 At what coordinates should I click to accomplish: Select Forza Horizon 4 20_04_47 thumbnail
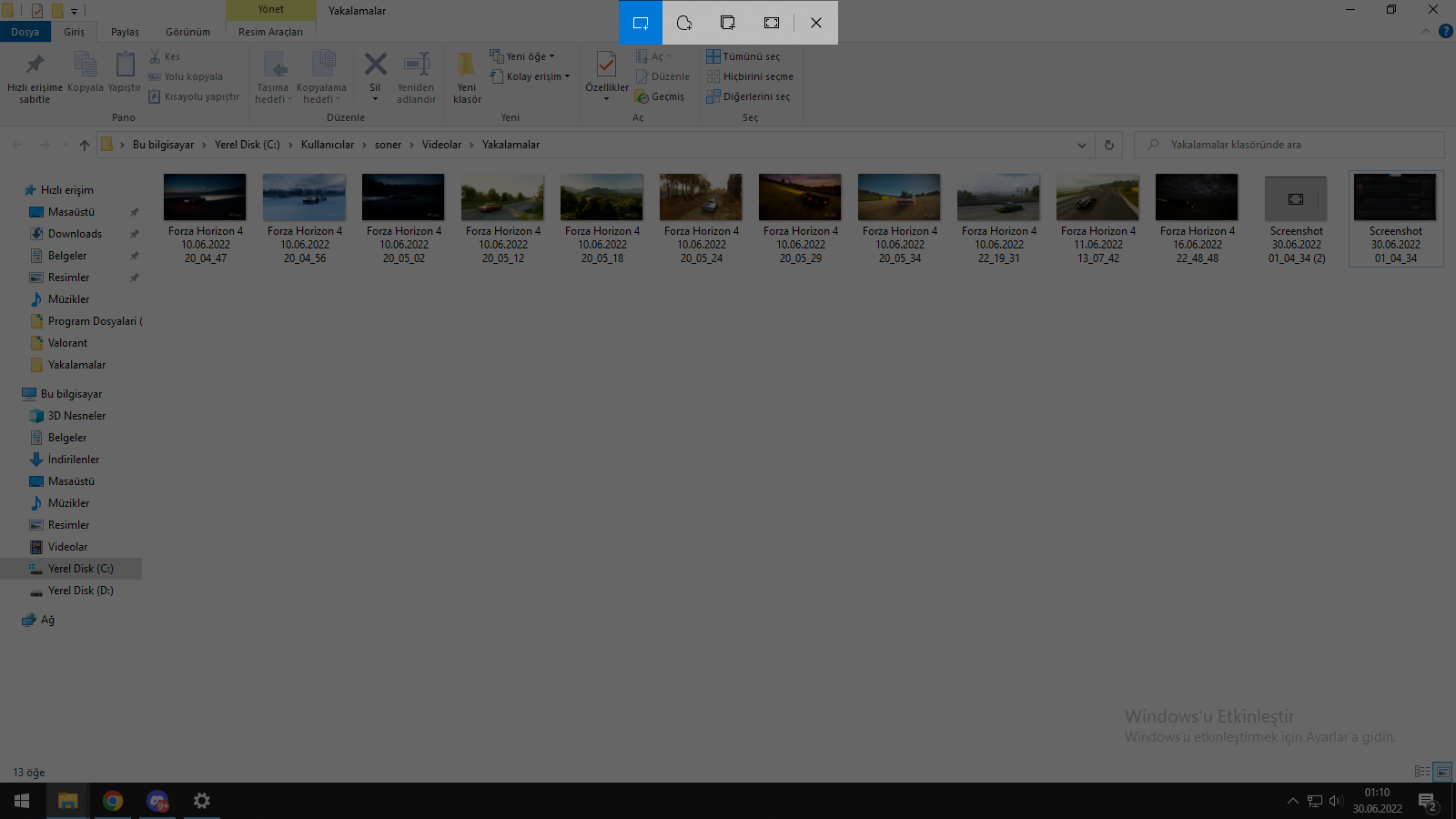click(x=205, y=197)
